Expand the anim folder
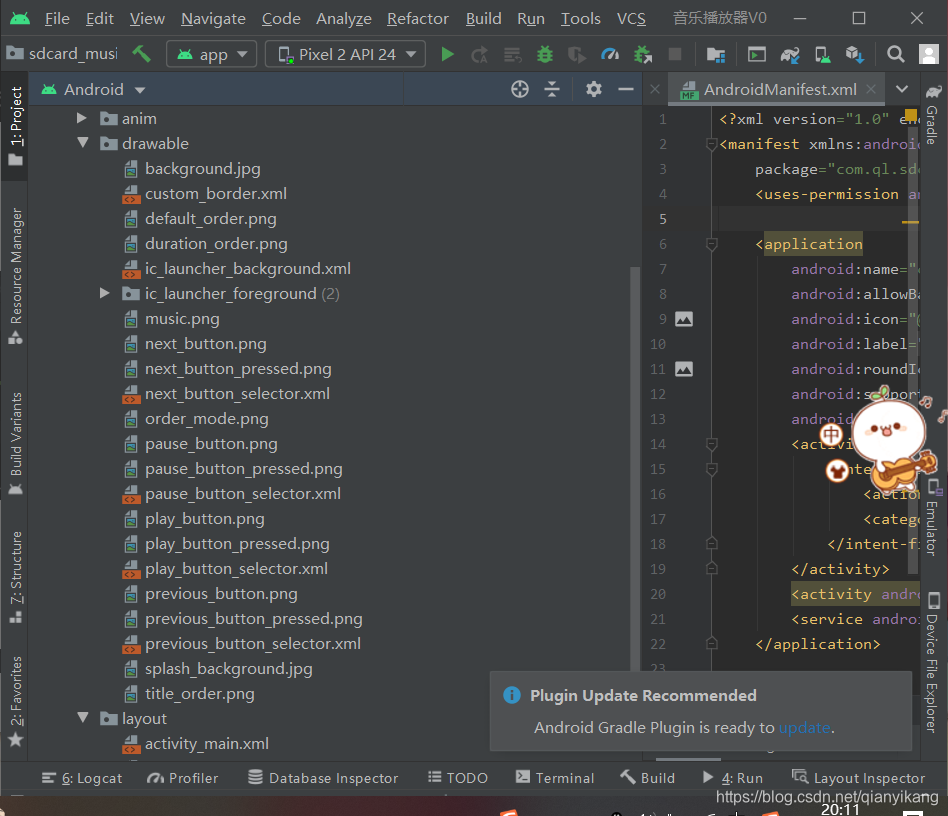The width and height of the screenshot is (948, 816). (x=82, y=118)
